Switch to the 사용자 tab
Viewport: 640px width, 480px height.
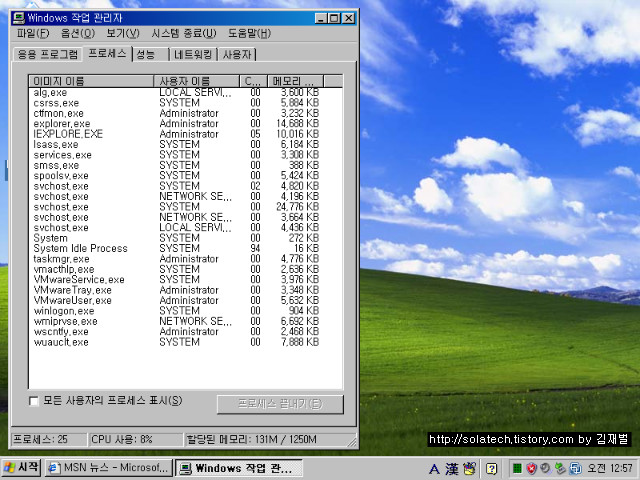click(x=237, y=54)
